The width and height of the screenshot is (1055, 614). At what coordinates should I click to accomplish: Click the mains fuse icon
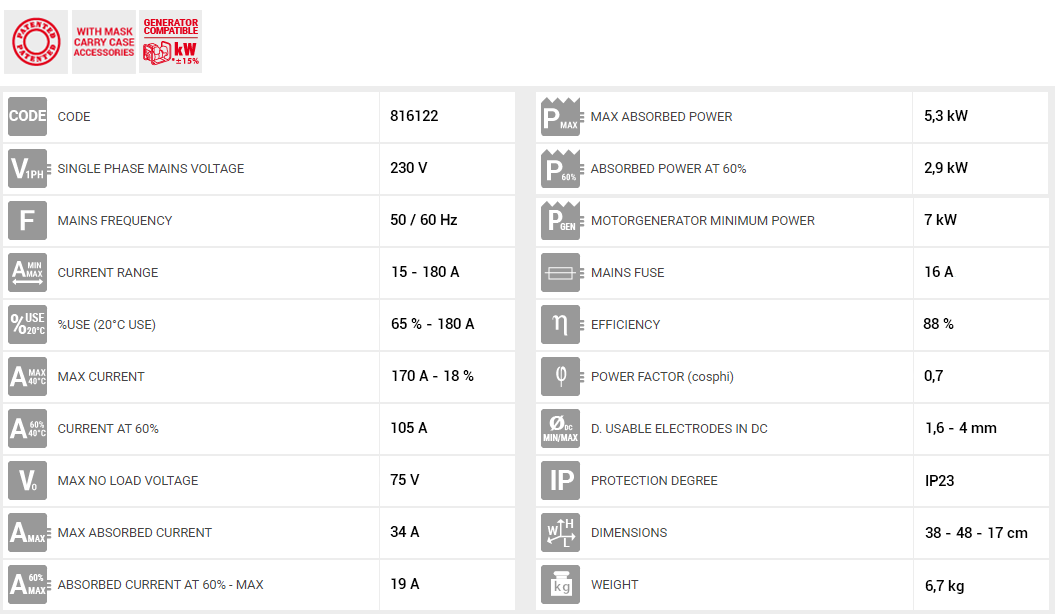coord(560,272)
